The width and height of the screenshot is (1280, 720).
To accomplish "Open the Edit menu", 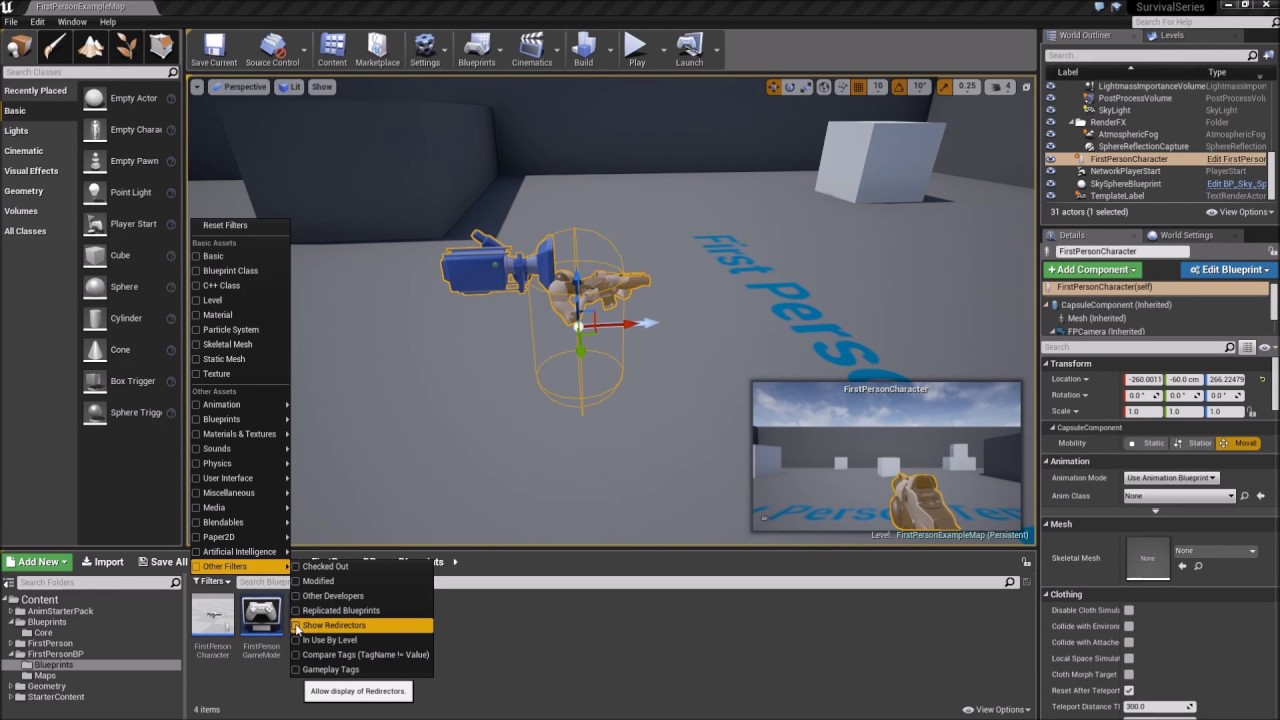I will pyautogui.click(x=37, y=22).
